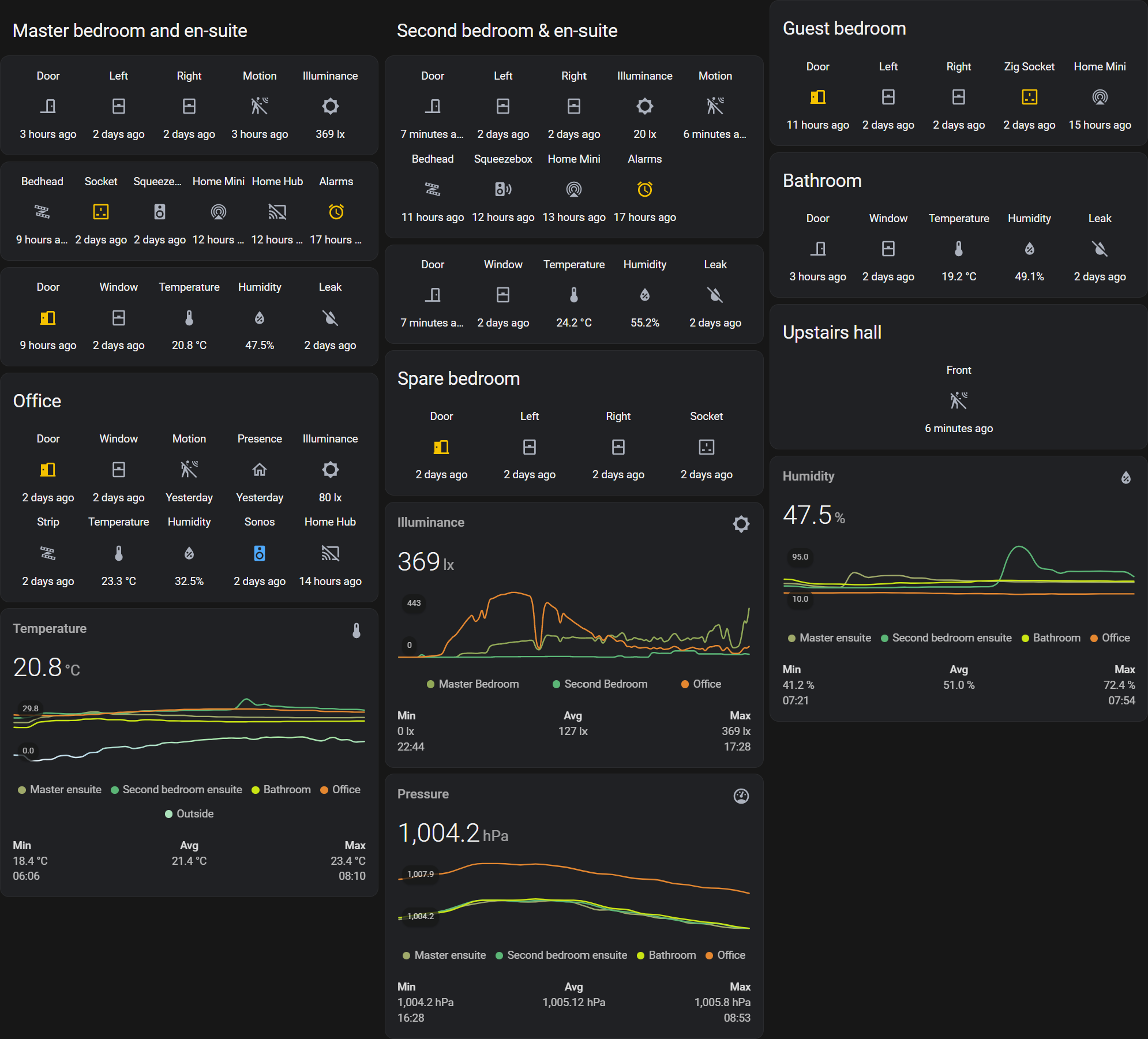
Task: Open the Humidity graph card header
Action: coord(808,476)
